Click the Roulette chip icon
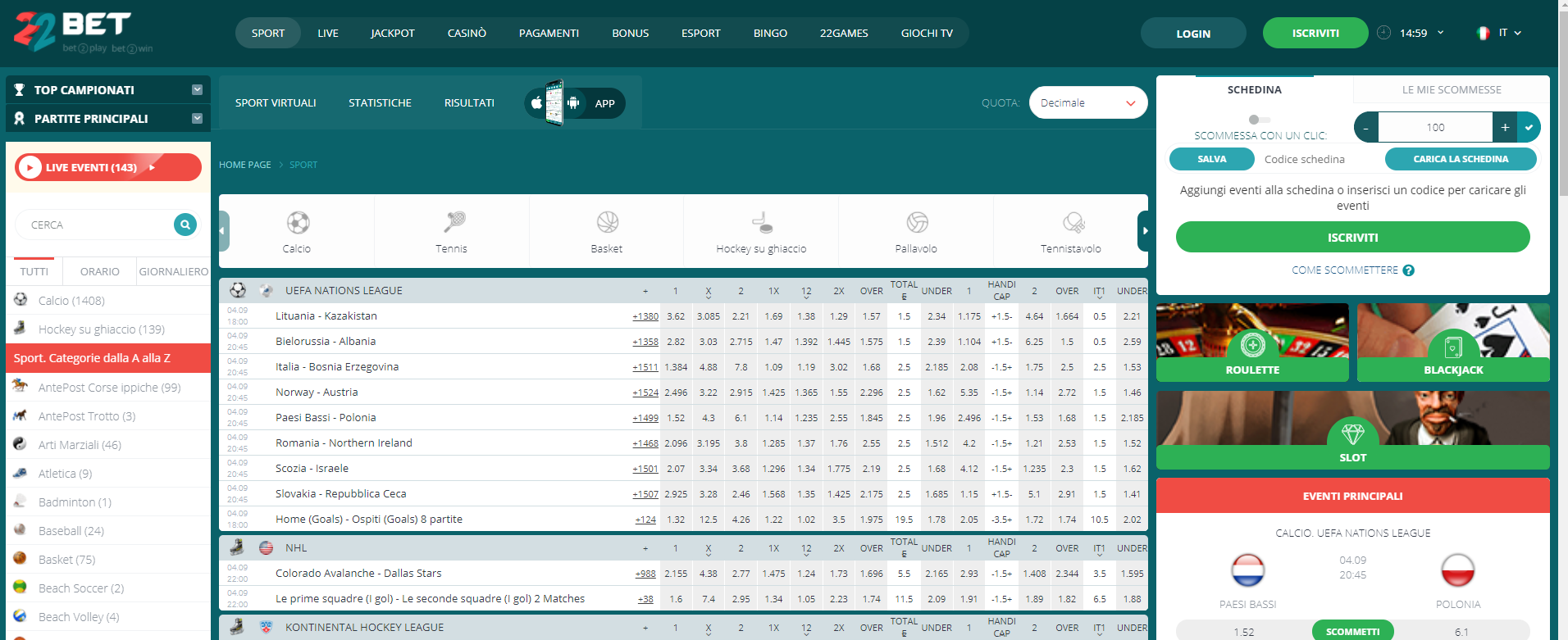1568x640 pixels. pos(1252,346)
